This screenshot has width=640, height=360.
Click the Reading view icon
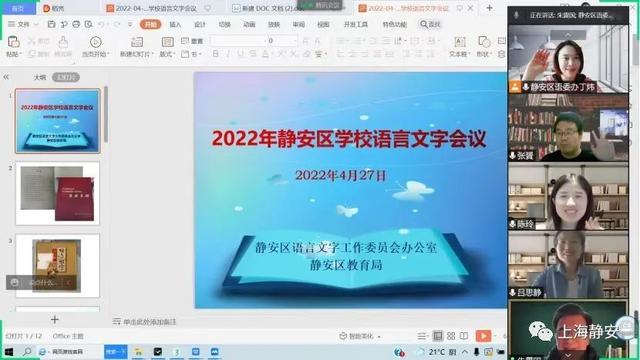(x=464, y=336)
